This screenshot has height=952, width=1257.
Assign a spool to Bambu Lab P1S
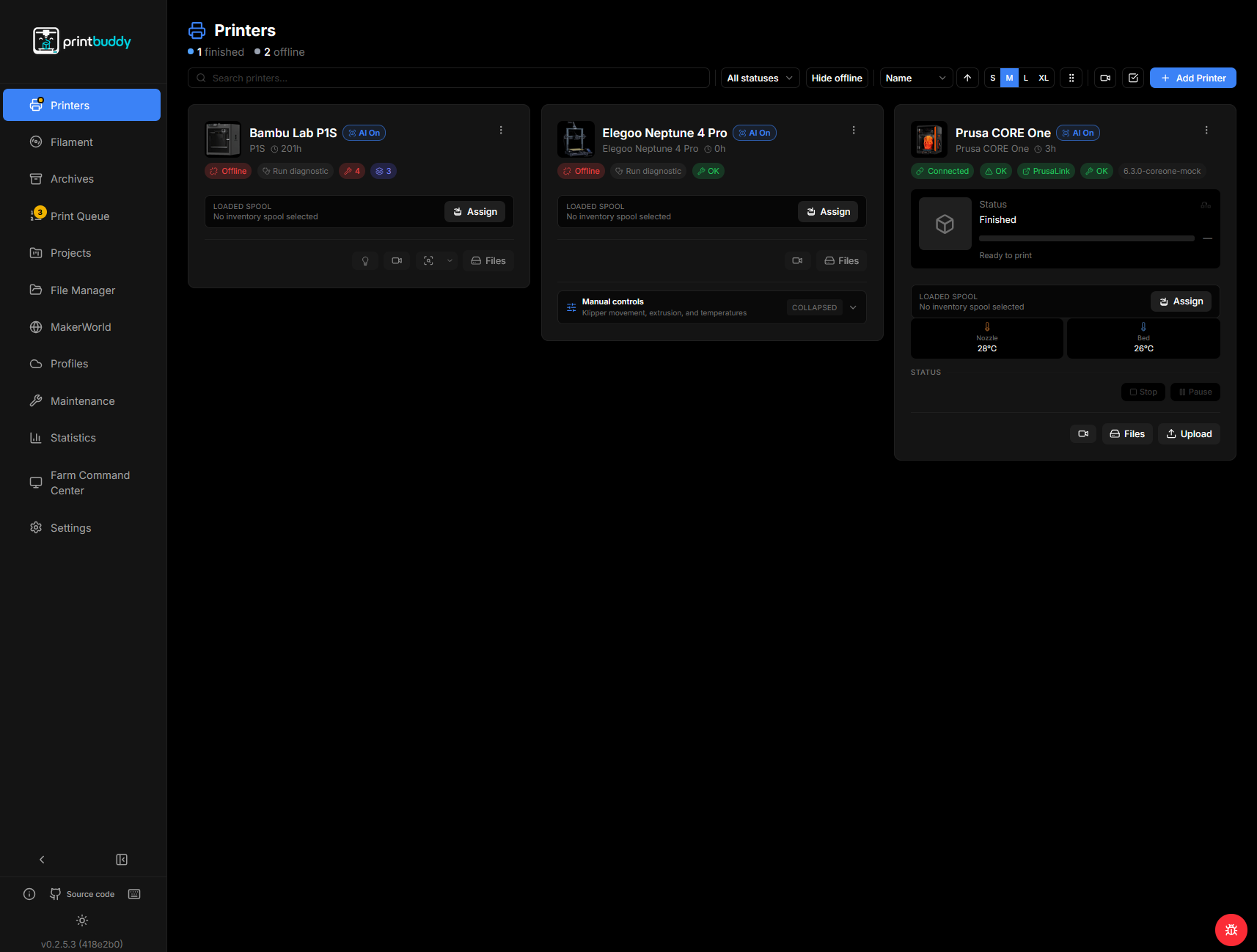[475, 211]
